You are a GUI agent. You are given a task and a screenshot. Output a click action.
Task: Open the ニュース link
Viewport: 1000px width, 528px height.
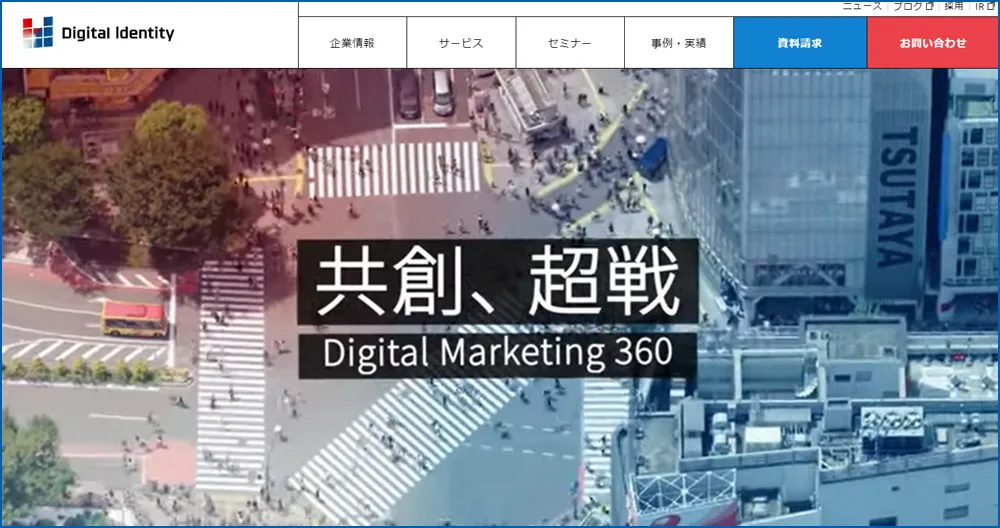[862, 6]
